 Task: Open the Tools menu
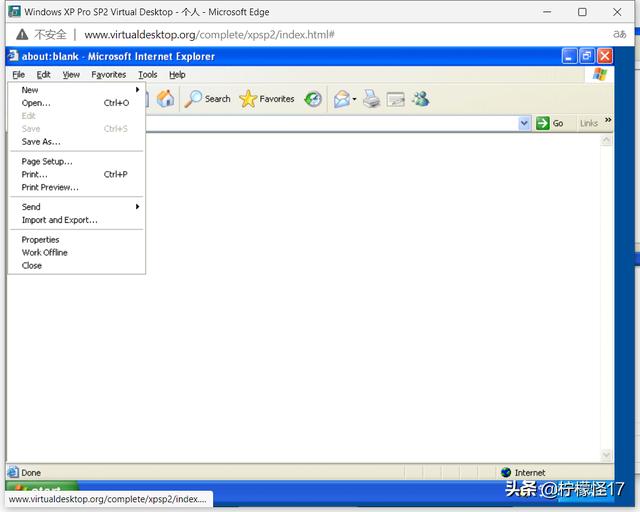click(x=147, y=75)
